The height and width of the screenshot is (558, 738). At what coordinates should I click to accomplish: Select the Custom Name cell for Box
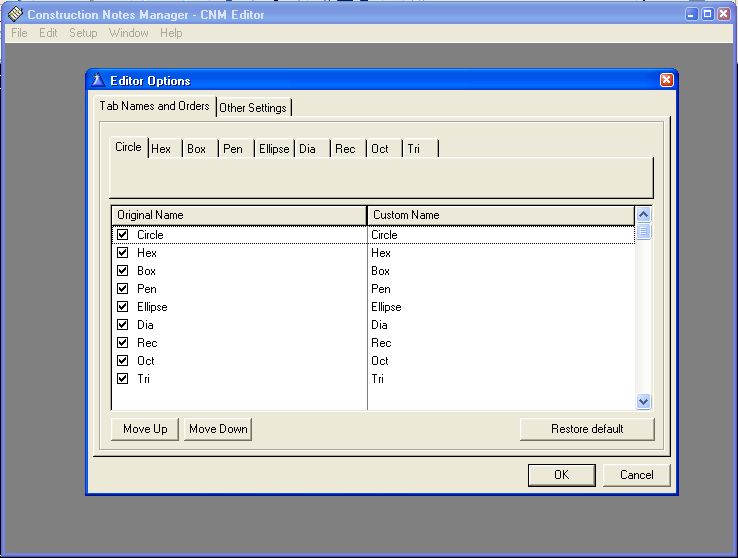click(500, 271)
